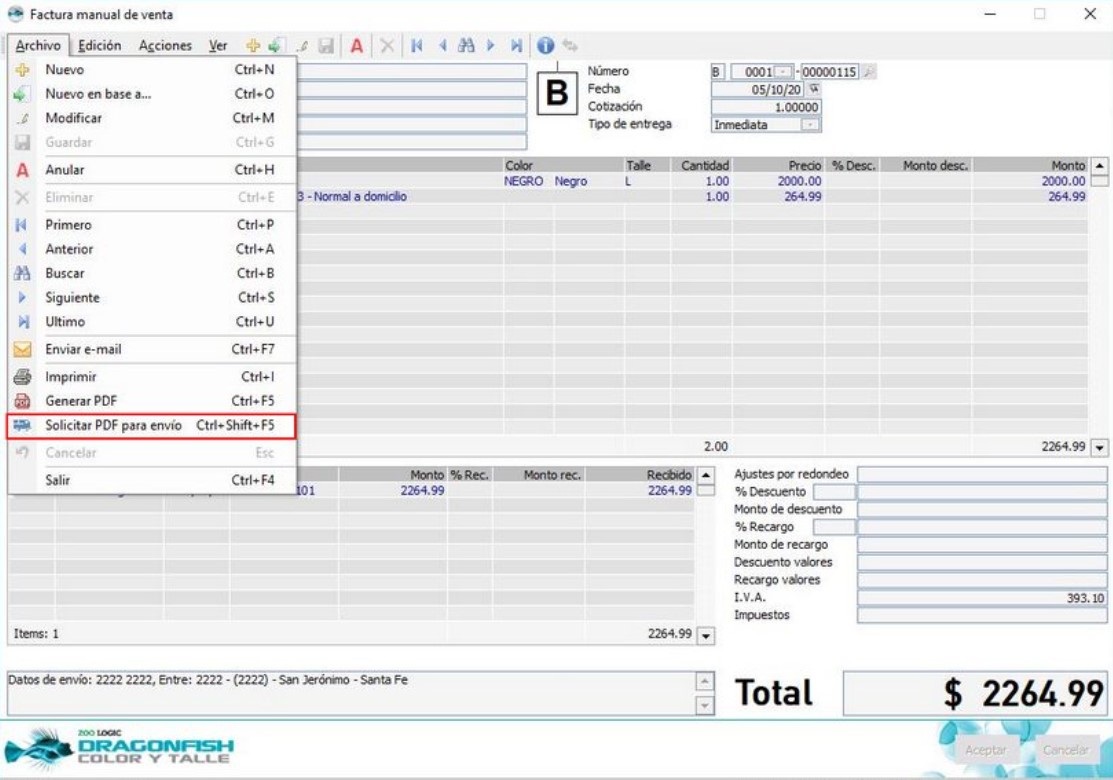Jump to first record using the toolbar arrow

(417, 46)
